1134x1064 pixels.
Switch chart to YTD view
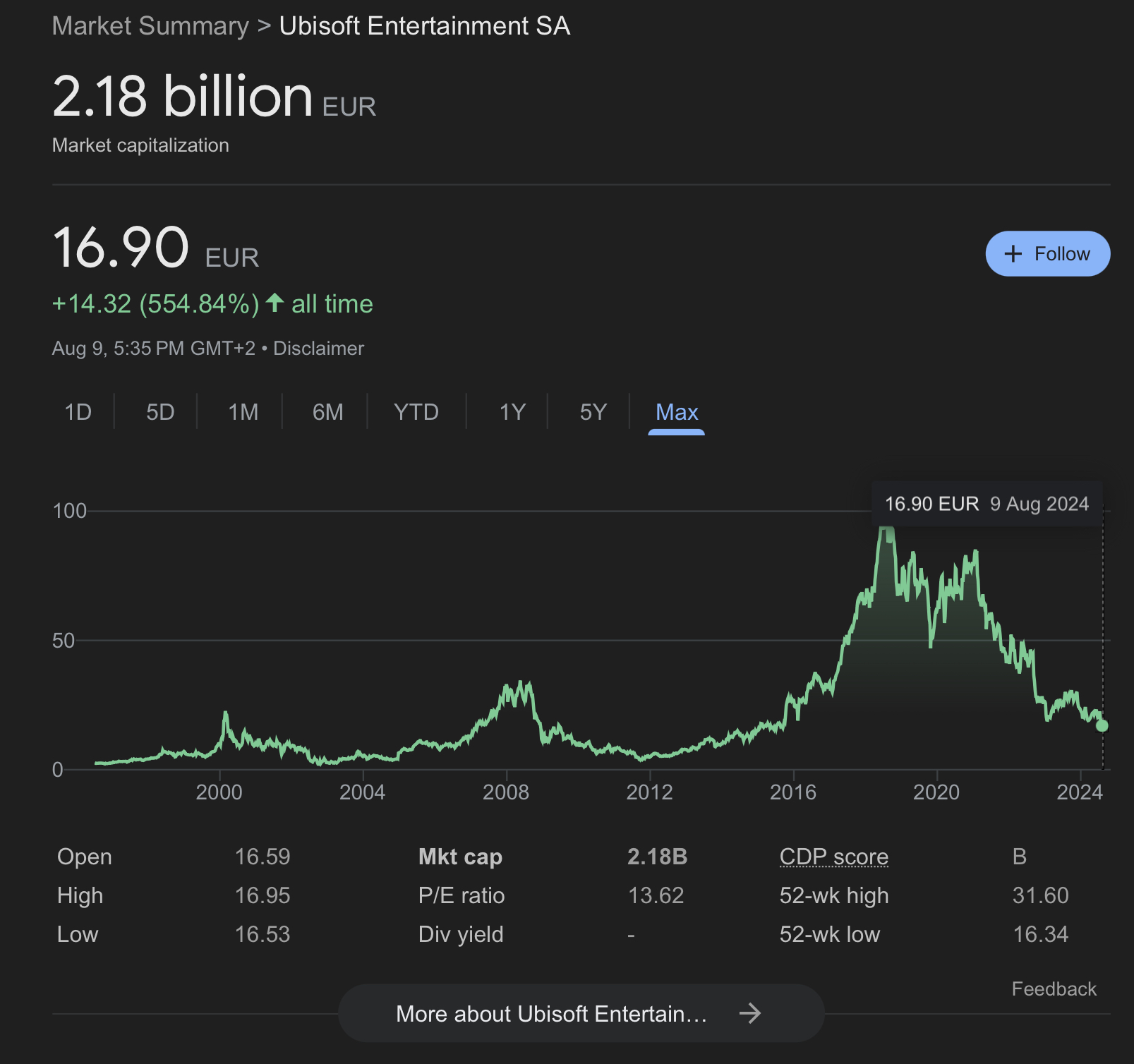(416, 412)
